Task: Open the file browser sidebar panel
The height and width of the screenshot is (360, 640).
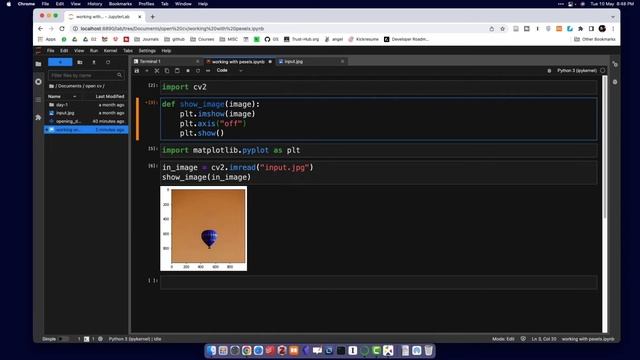Action: coord(38,64)
